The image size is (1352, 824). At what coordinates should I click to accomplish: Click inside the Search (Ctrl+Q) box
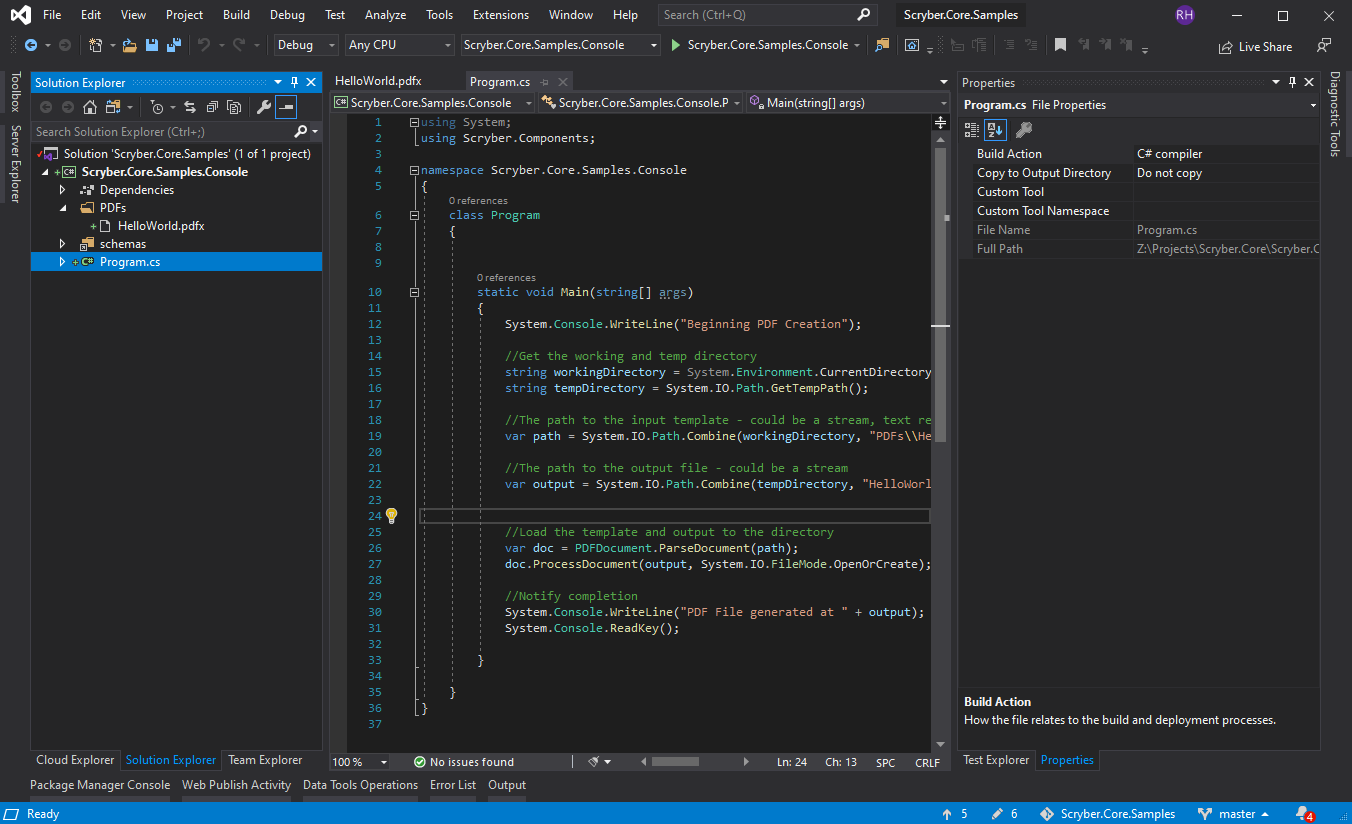pos(768,15)
